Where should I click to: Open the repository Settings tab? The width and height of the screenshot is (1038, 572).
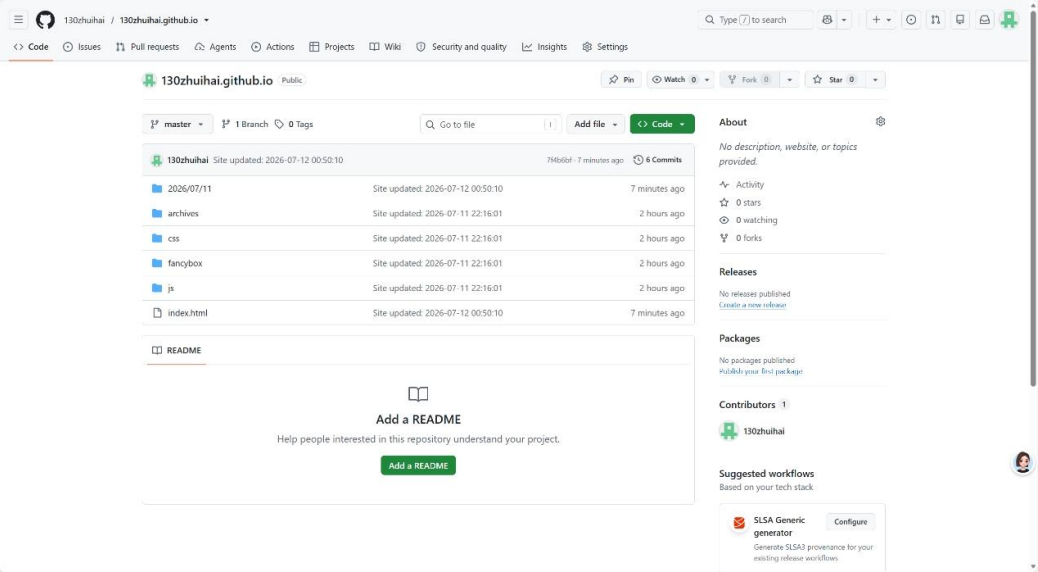pyautogui.click(x=605, y=47)
